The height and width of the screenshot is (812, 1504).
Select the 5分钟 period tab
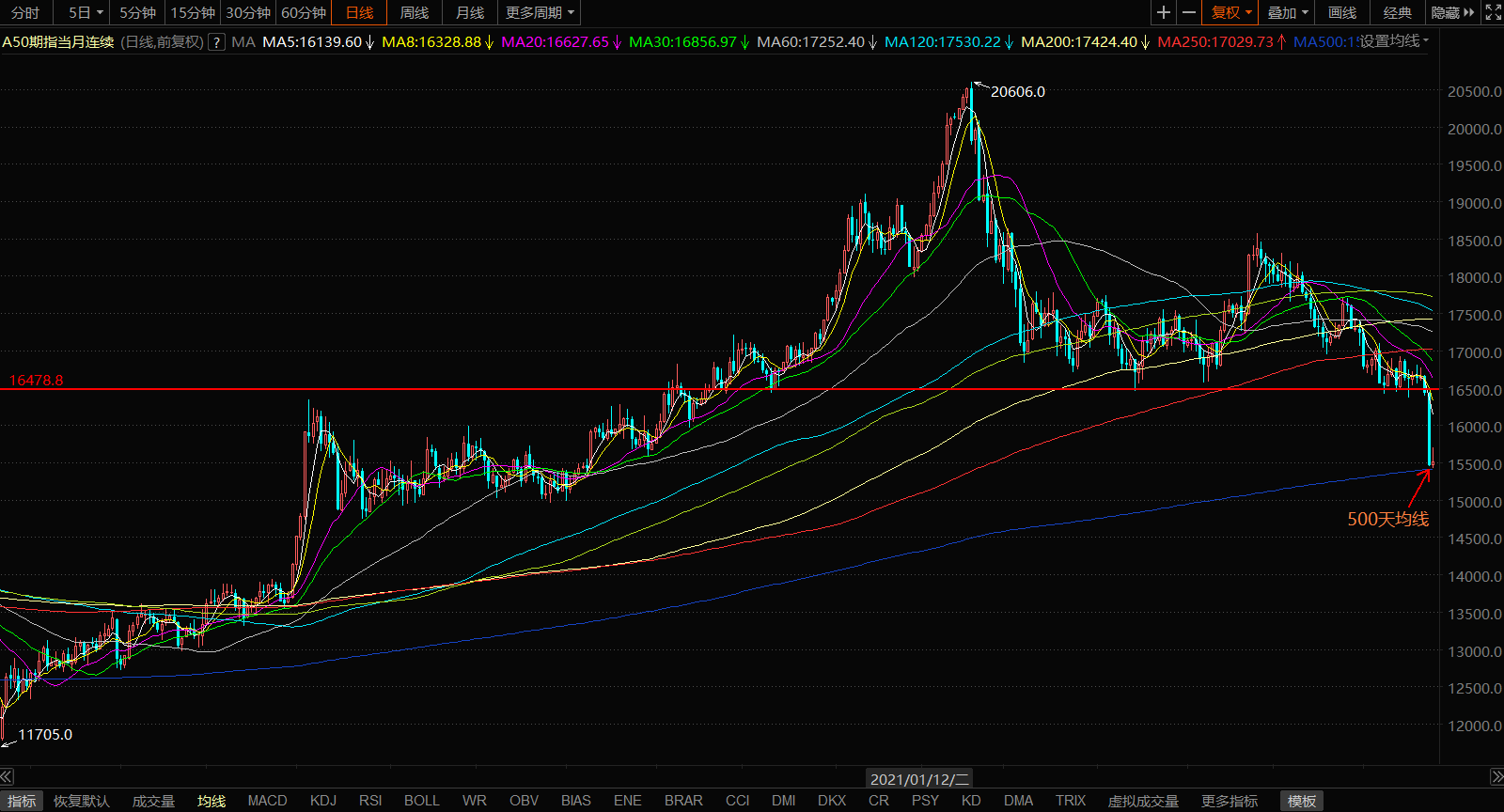point(137,12)
